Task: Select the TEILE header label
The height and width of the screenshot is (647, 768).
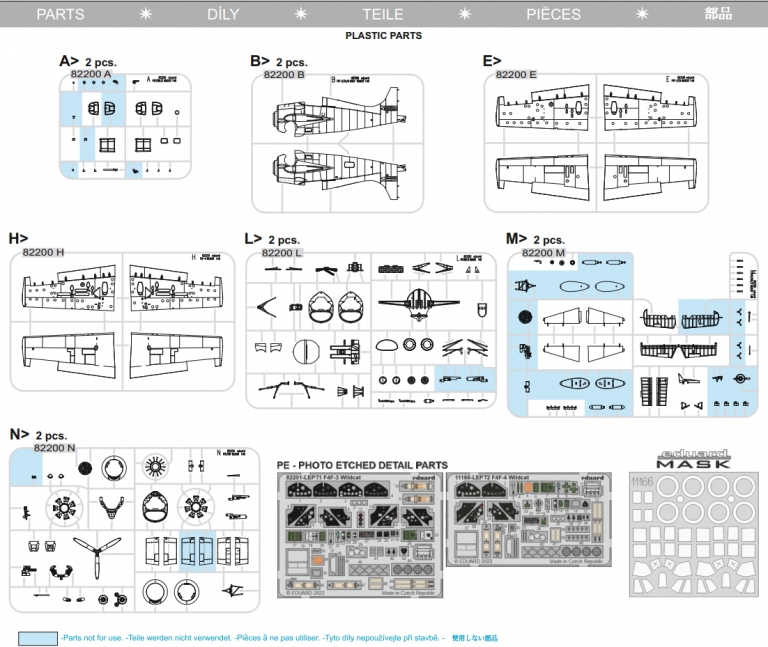Action: coord(383,14)
